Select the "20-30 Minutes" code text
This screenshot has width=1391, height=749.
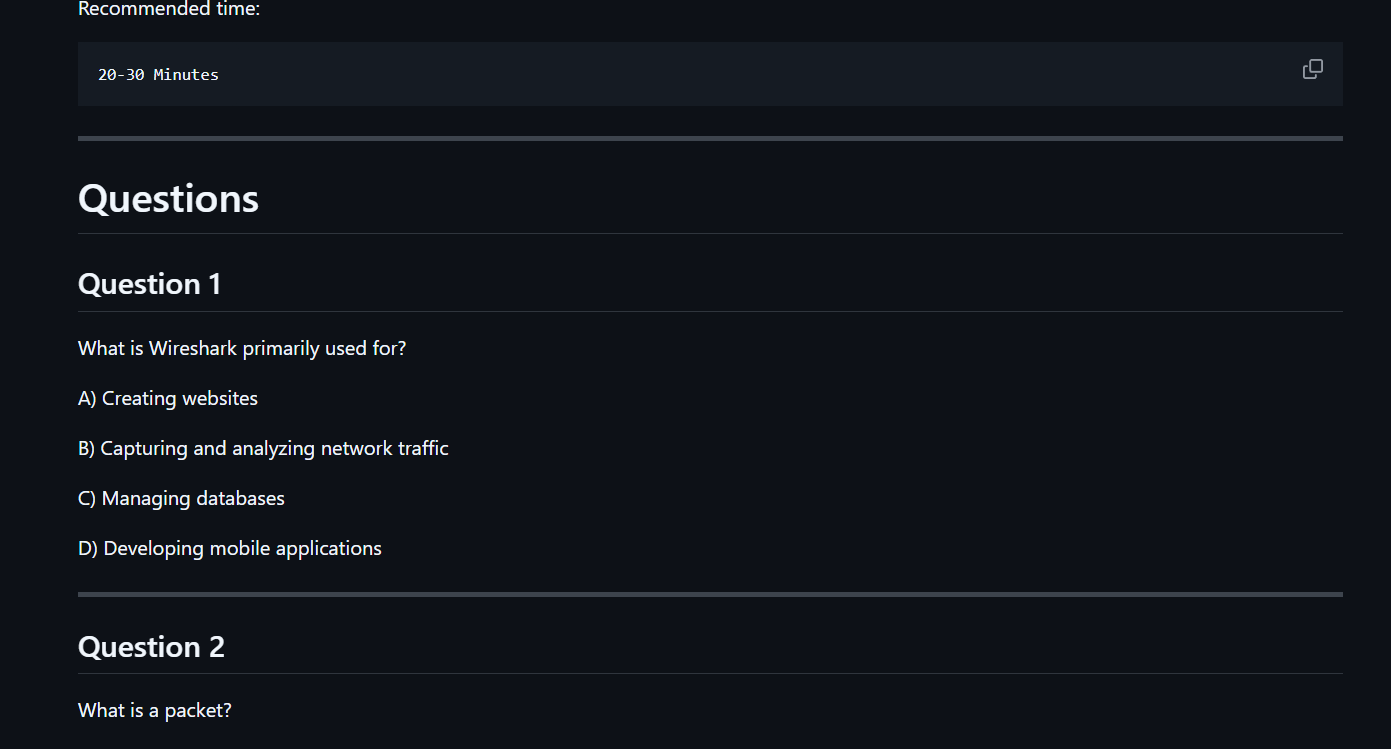158,75
